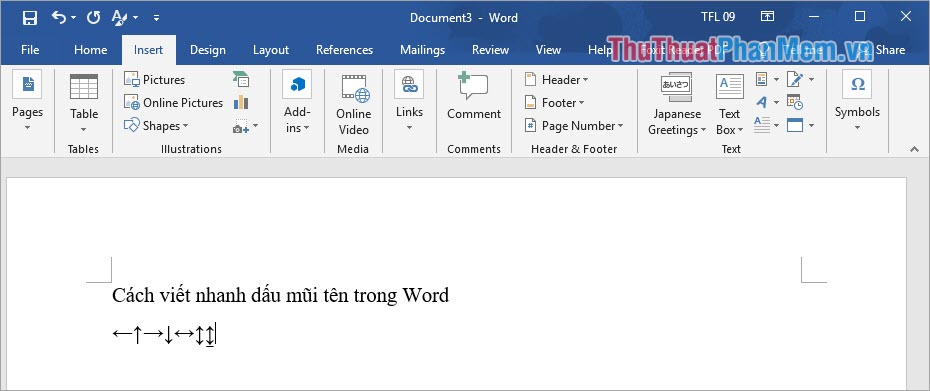Expand the Pages dropdown
The height and width of the screenshot is (391, 930).
tap(27, 101)
